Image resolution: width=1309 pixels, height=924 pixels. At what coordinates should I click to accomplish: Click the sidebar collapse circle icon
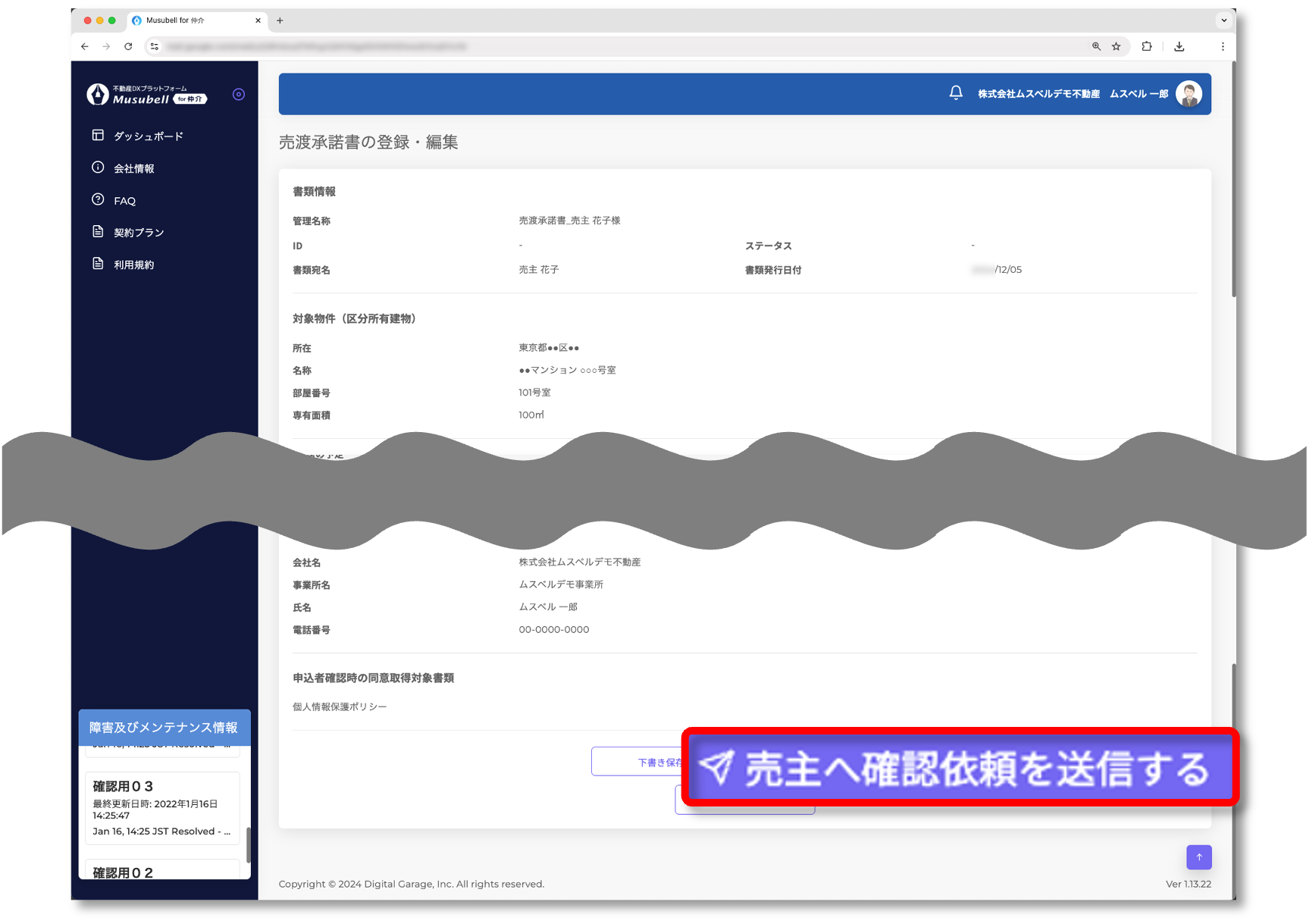pyautogui.click(x=239, y=95)
